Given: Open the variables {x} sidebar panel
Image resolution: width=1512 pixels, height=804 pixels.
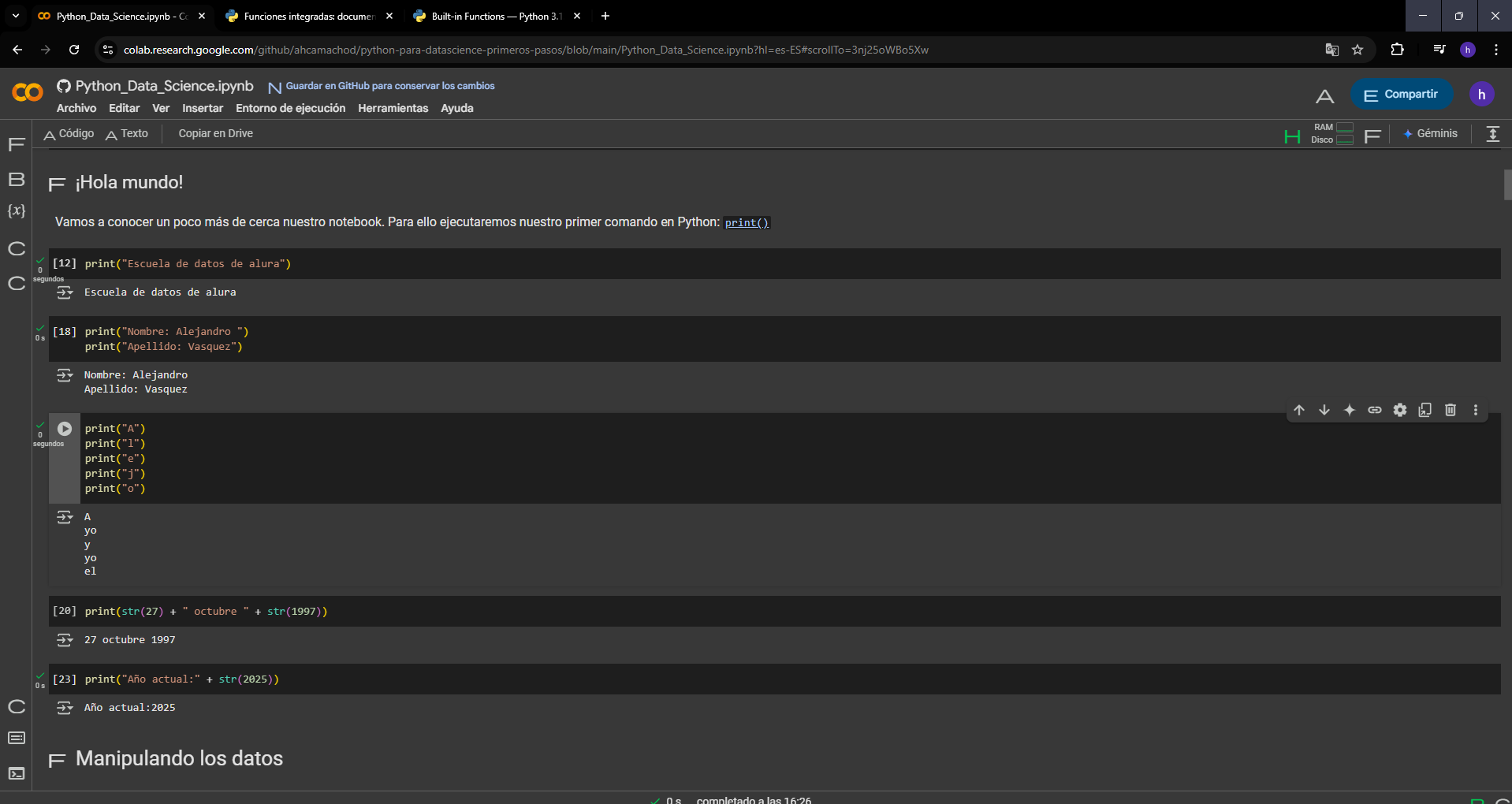Looking at the screenshot, I should pyautogui.click(x=17, y=211).
